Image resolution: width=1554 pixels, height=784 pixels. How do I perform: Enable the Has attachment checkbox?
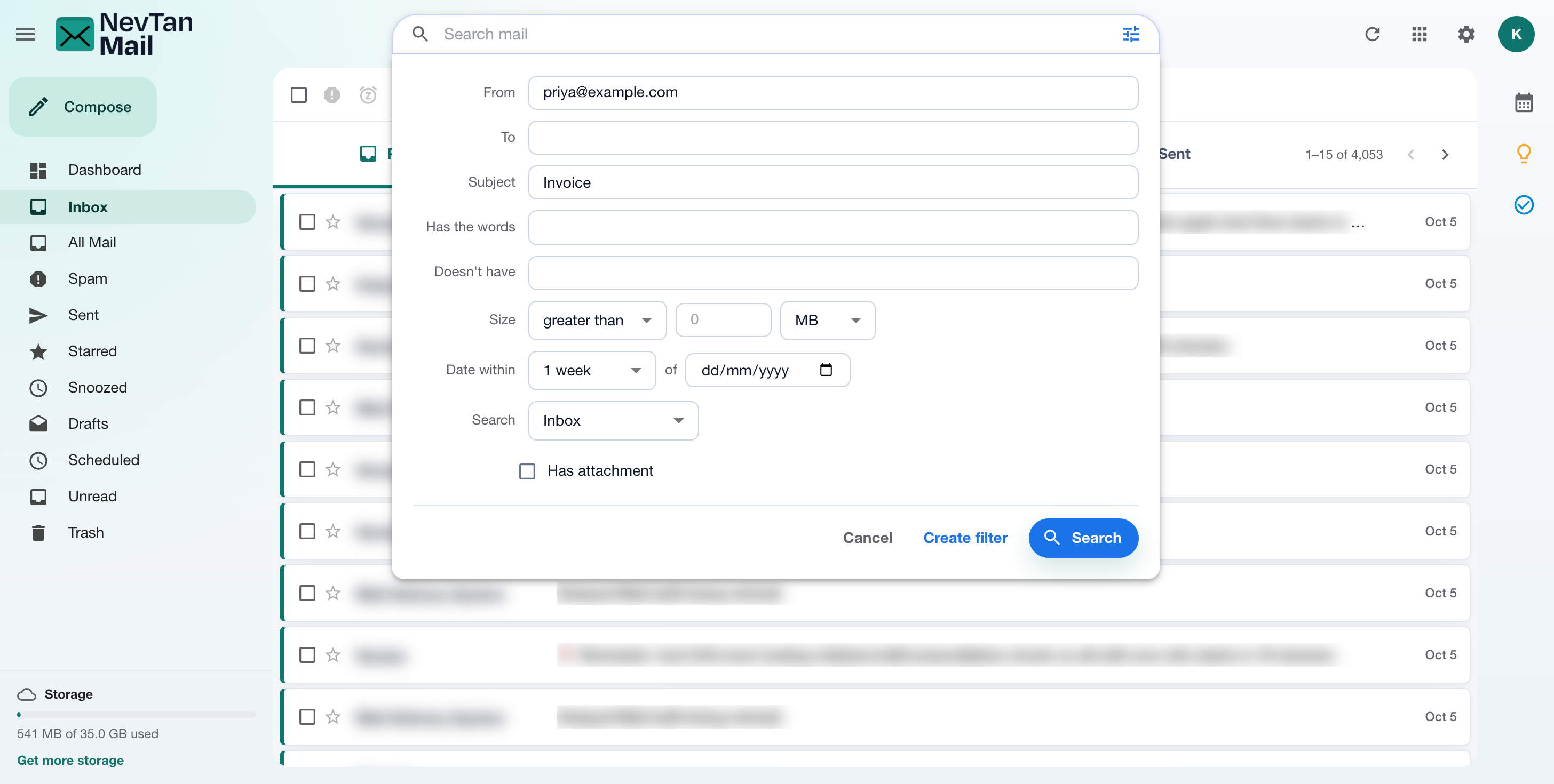coord(527,471)
